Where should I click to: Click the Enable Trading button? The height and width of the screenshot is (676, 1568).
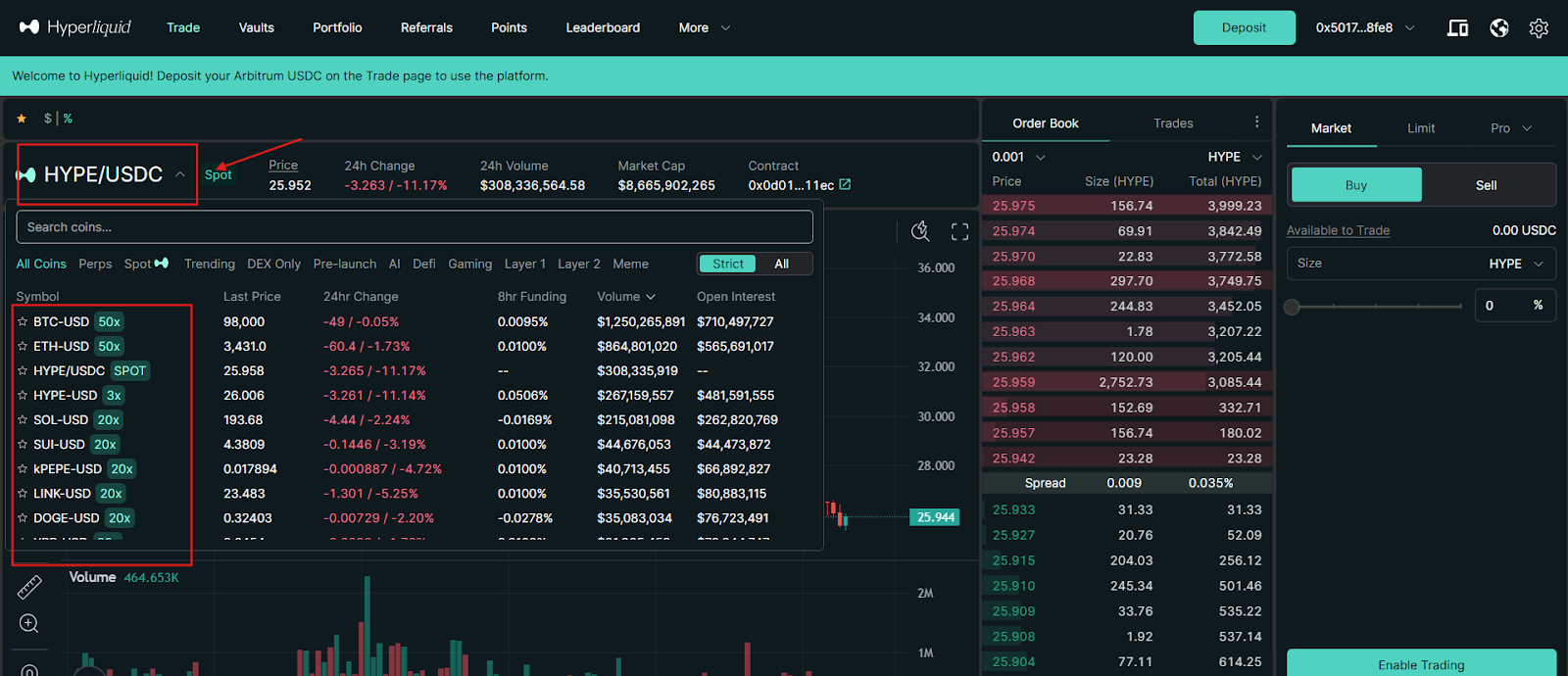1420,663
